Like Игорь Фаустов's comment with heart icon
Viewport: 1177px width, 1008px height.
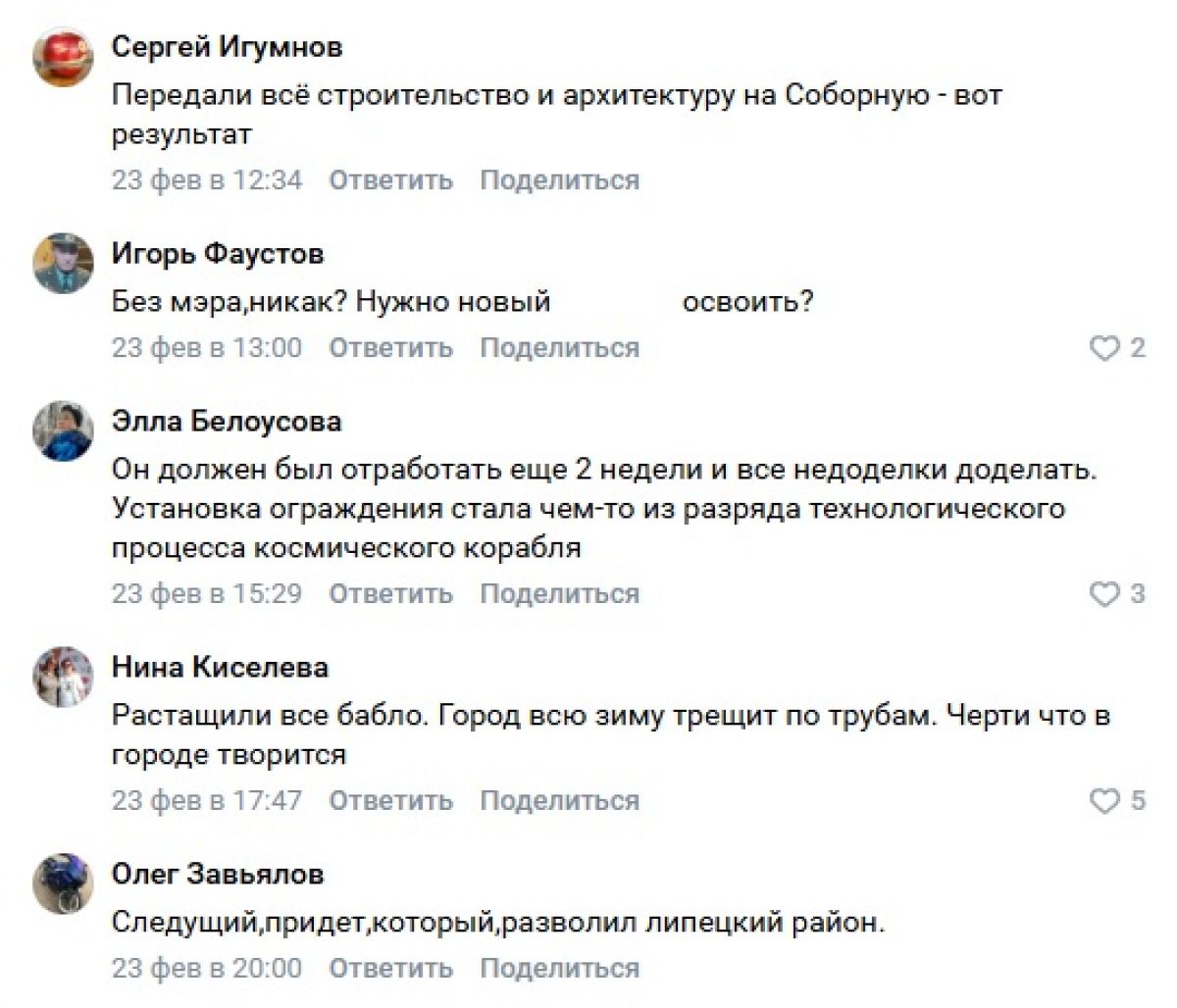coord(1104,348)
